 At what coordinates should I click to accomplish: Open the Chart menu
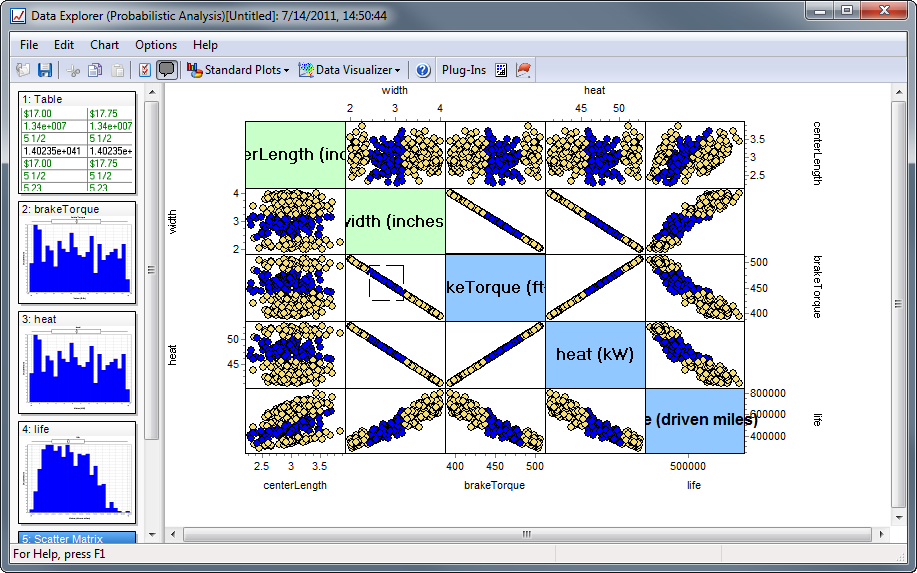click(104, 45)
